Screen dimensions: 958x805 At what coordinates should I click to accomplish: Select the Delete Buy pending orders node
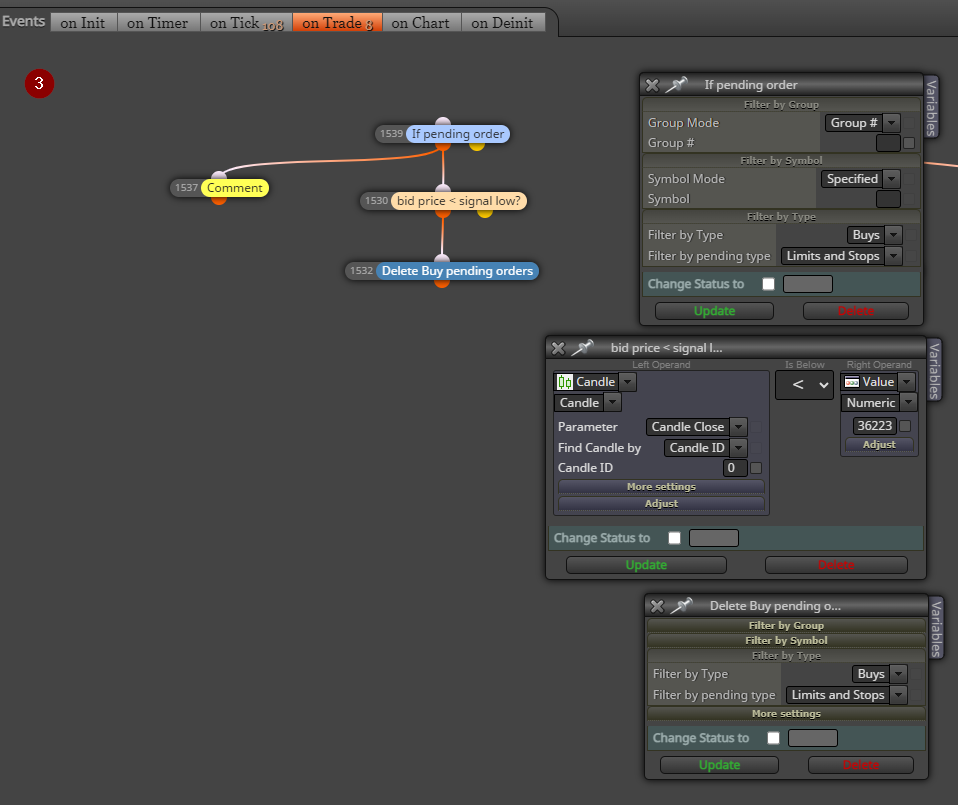(457, 271)
